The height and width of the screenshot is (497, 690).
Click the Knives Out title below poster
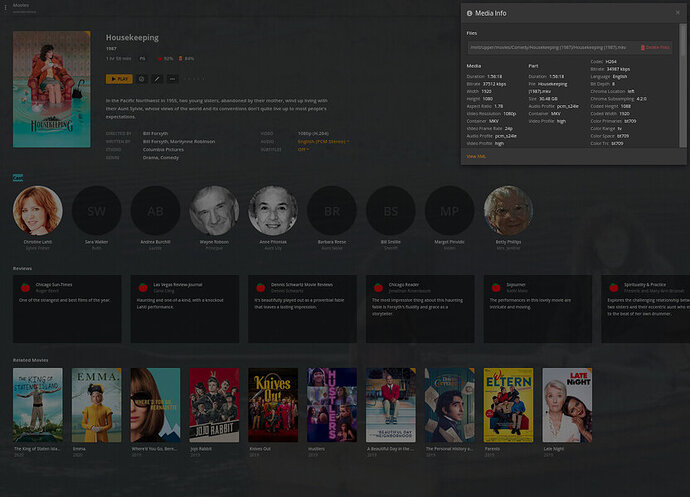click(260, 449)
